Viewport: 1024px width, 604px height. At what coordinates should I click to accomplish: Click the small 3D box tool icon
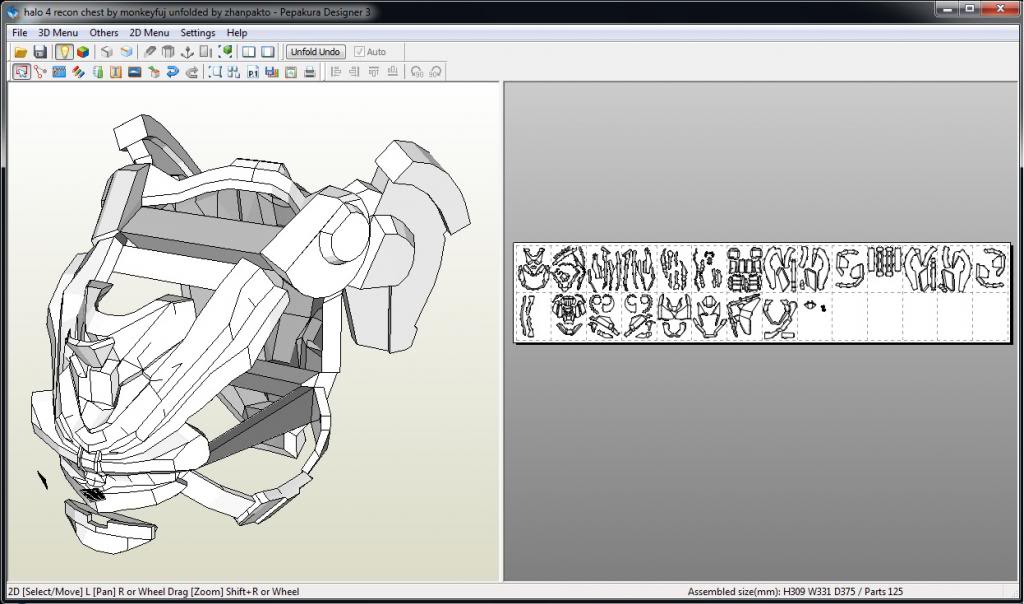click(154, 72)
